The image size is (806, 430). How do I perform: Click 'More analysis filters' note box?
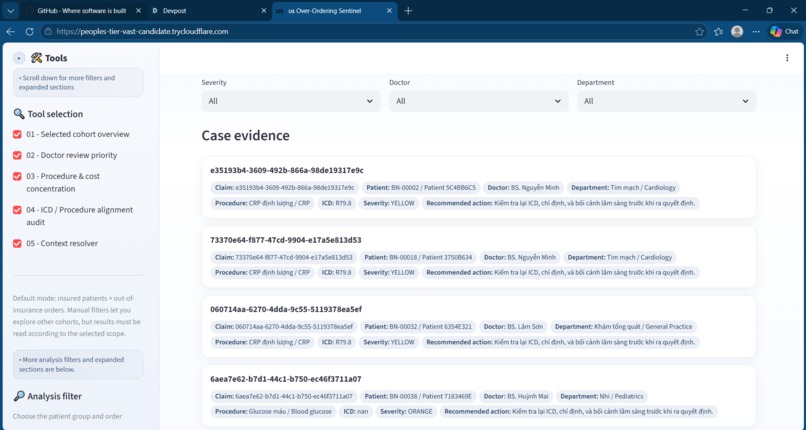[78, 364]
